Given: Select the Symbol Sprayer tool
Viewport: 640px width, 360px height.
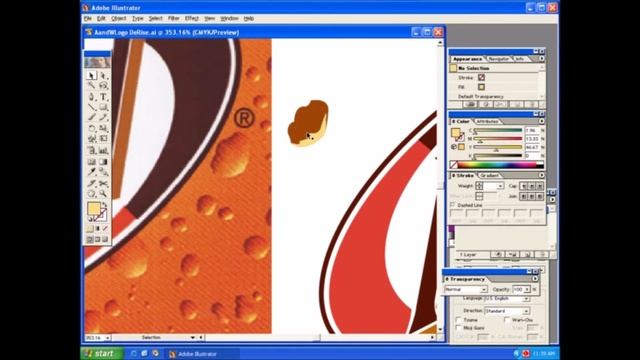Looking at the screenshot, I should pyautogui.click(x=92, y=151).
